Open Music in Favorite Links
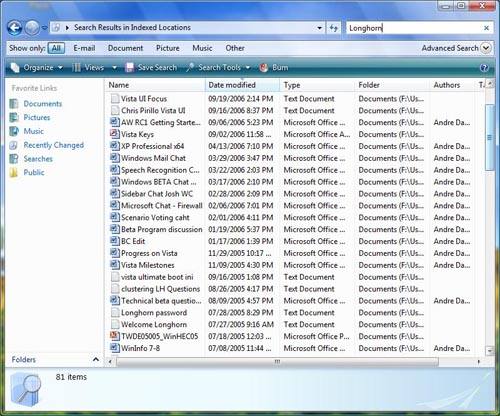This screenshot has height=416, width=500. click(x=33, y=131)
